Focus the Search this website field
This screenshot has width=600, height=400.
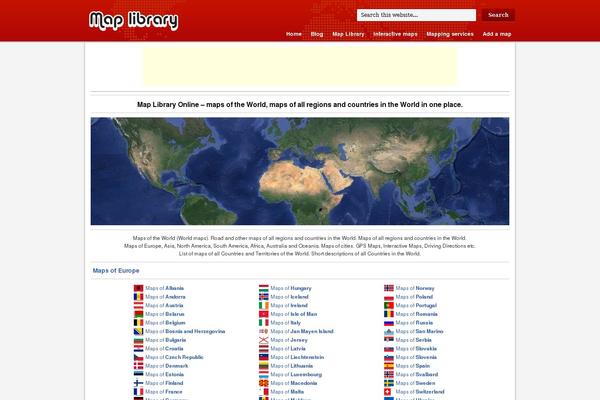[416, 15]
